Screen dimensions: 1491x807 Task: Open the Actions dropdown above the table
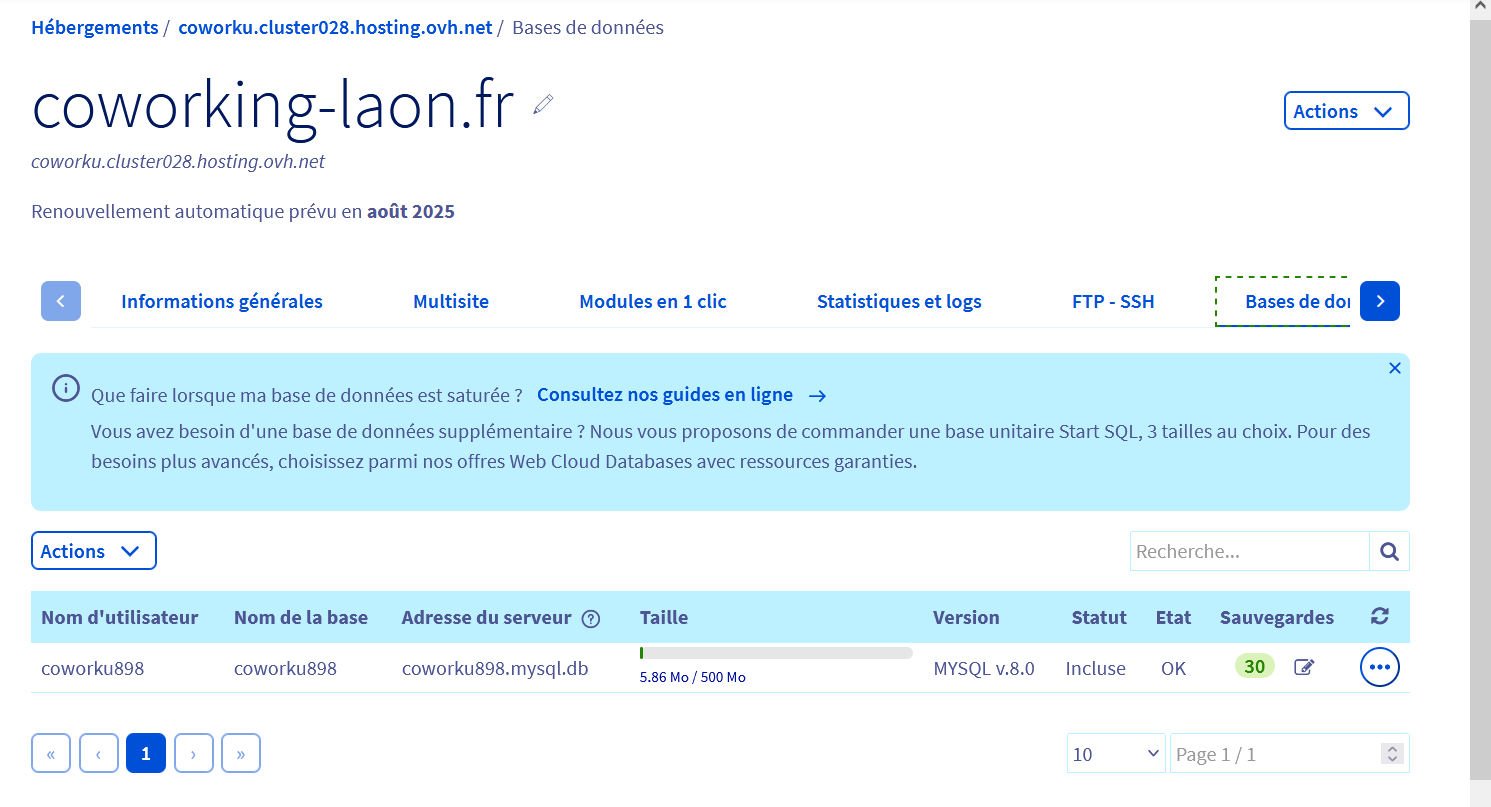click(x=94, y=551)
